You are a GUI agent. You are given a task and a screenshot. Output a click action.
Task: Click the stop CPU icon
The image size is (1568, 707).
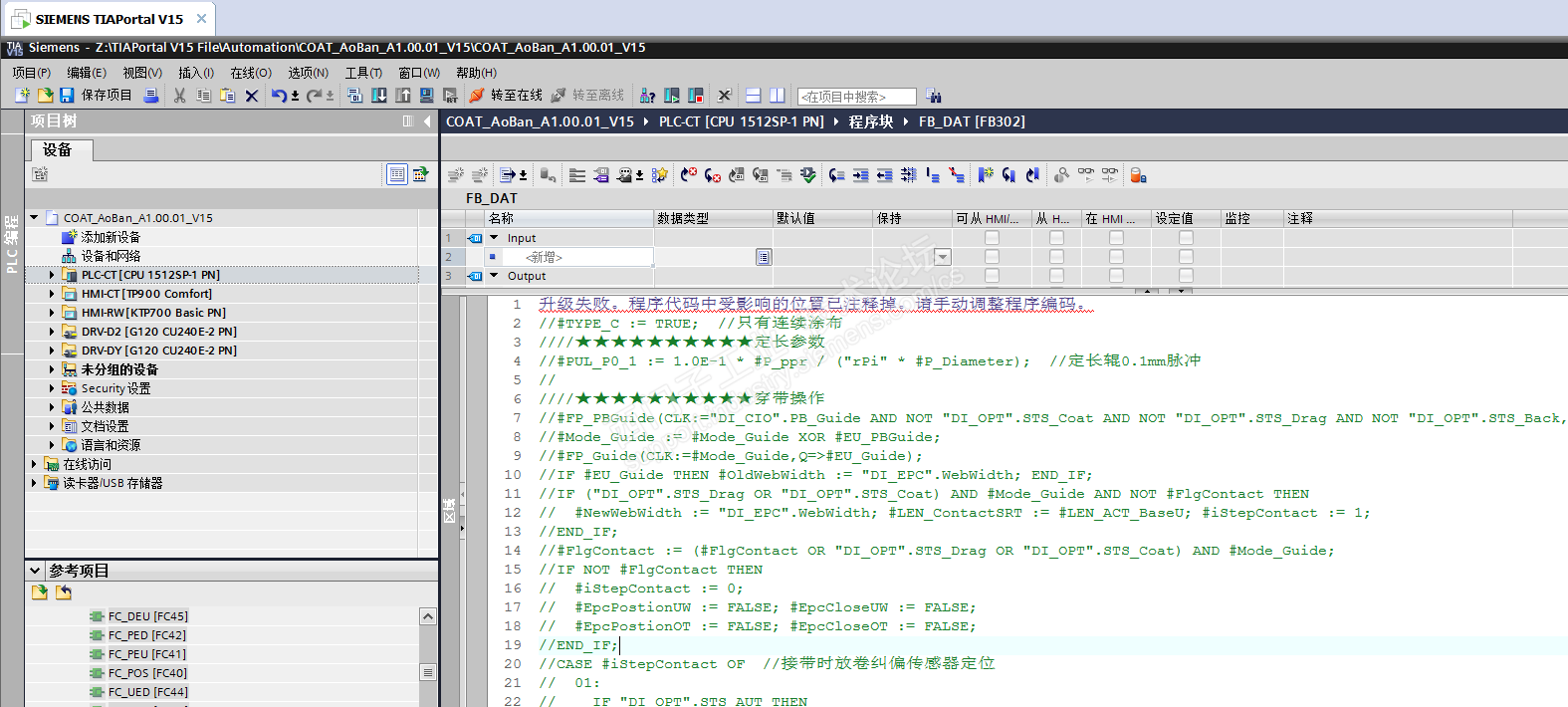click(695, 96)
